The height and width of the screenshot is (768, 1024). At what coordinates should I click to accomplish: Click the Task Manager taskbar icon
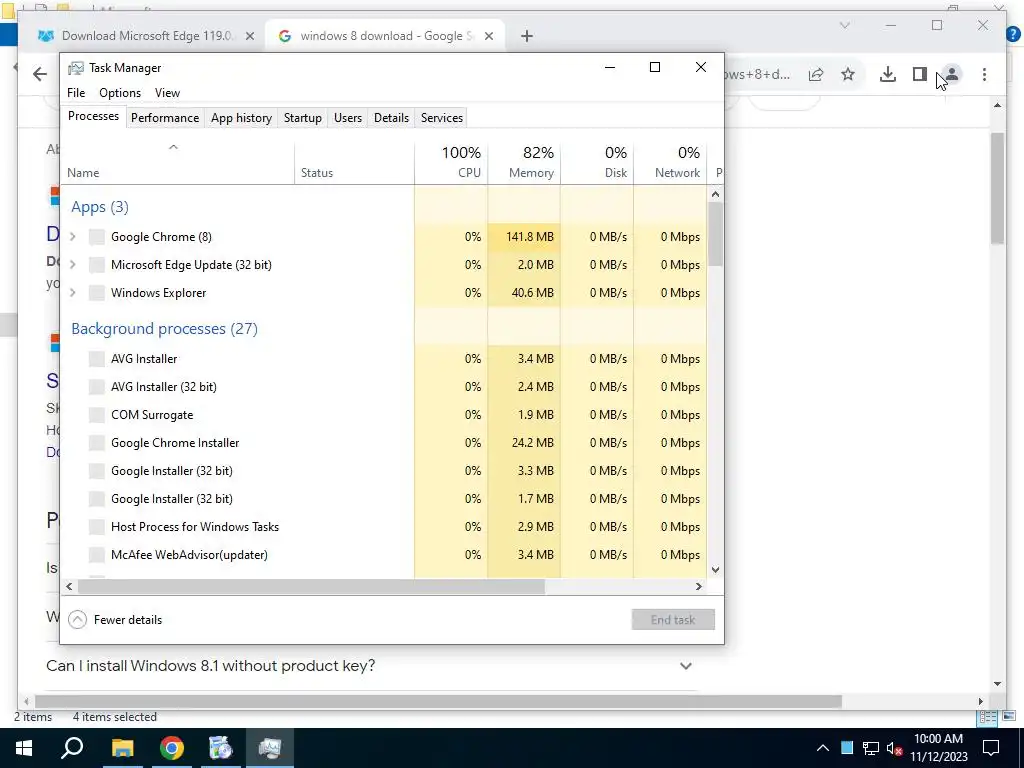coord(270,748)
